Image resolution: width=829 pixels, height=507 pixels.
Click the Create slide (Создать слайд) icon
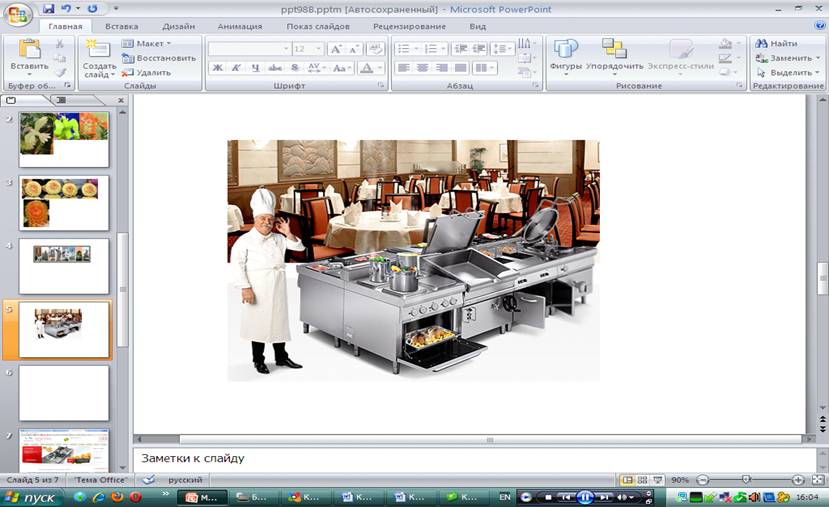click(x=98, y=50)
